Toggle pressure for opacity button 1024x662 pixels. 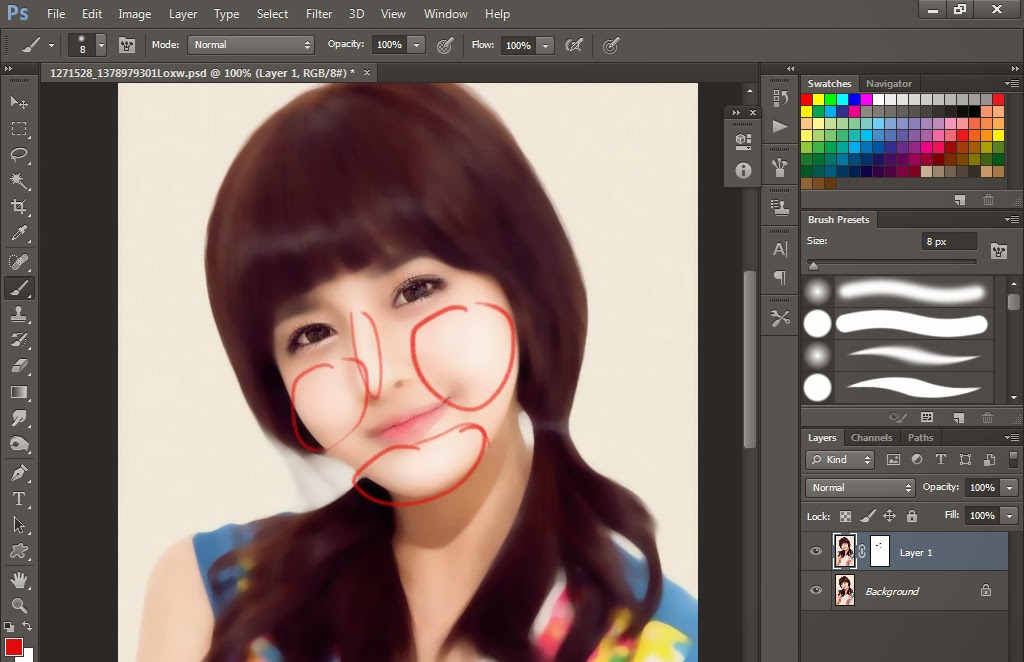445,45
